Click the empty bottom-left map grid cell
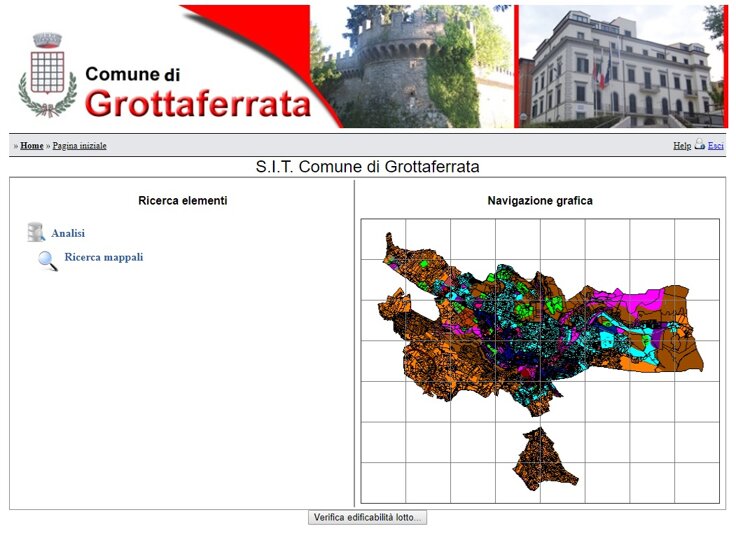 coord(383,482)
